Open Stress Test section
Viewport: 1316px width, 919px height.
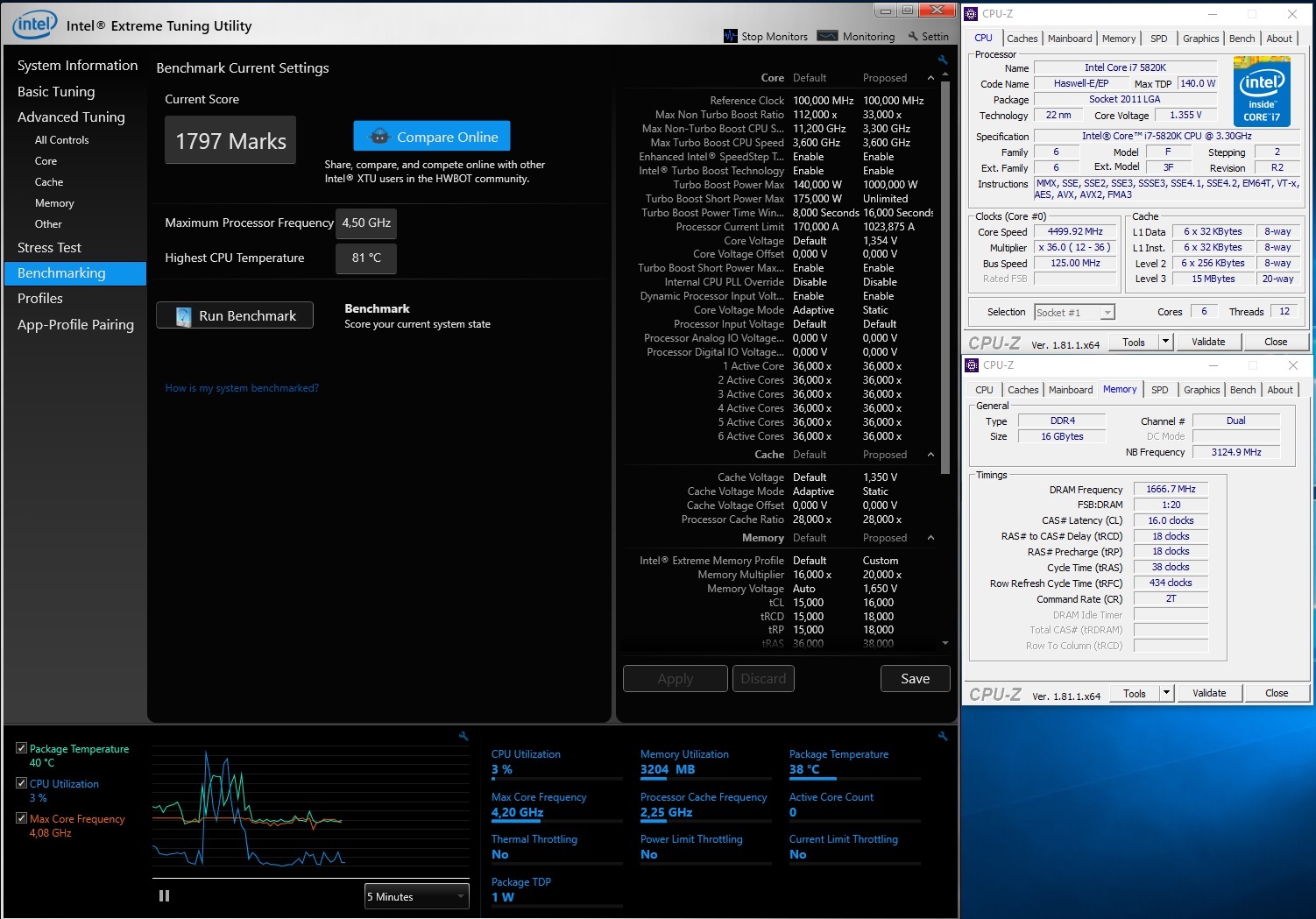tap(49, 248)
